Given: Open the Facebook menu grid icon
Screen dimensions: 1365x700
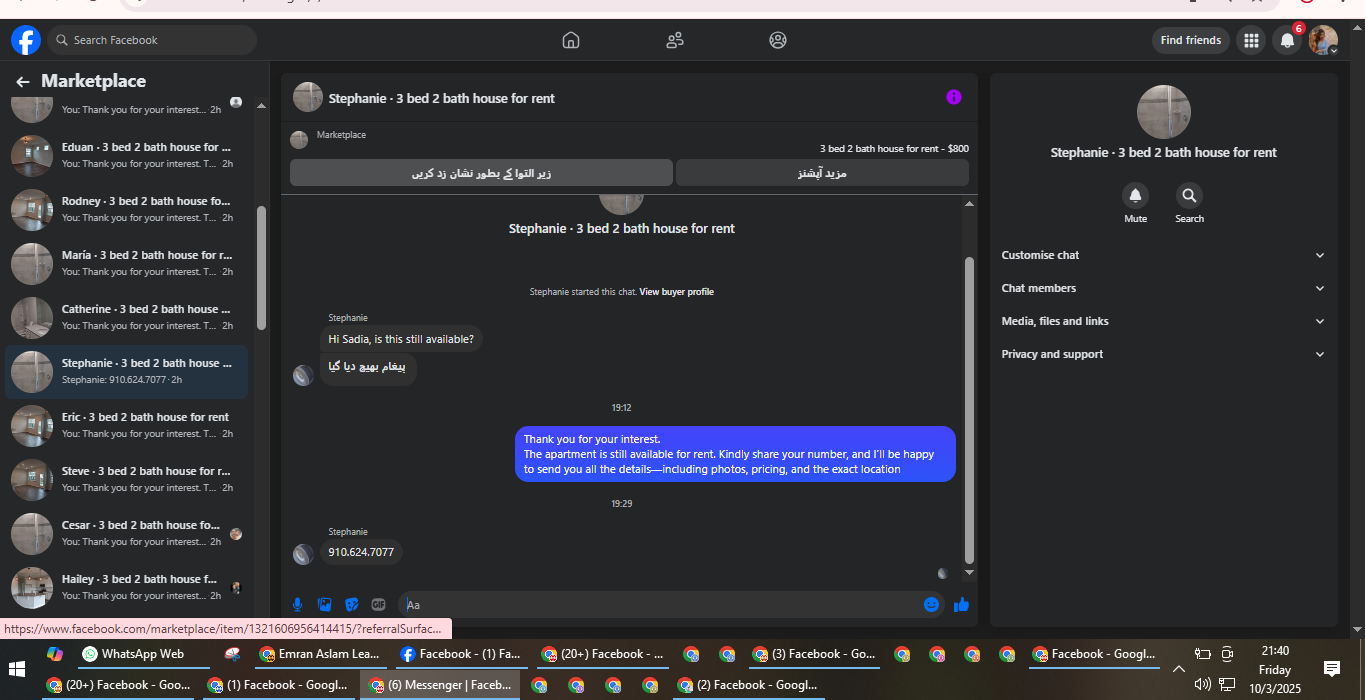Looking at the screenshot, I should tap(1250, 40).
